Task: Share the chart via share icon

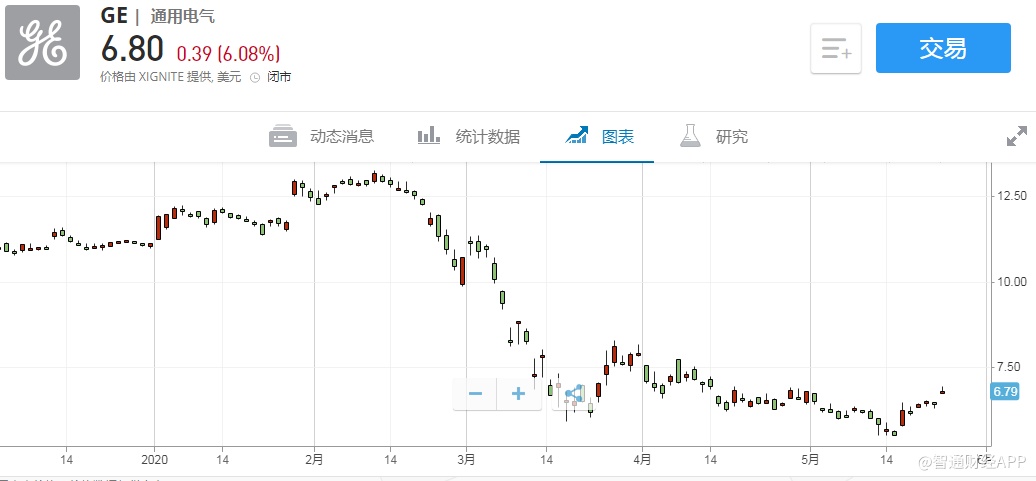Action: [573, 394]
